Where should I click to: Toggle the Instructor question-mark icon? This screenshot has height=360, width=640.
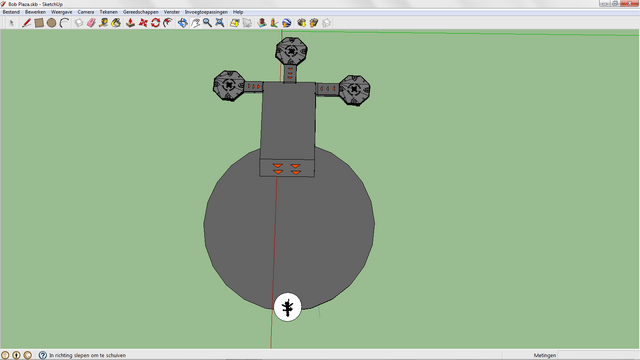pyautogui.click(x=42, y=355)
